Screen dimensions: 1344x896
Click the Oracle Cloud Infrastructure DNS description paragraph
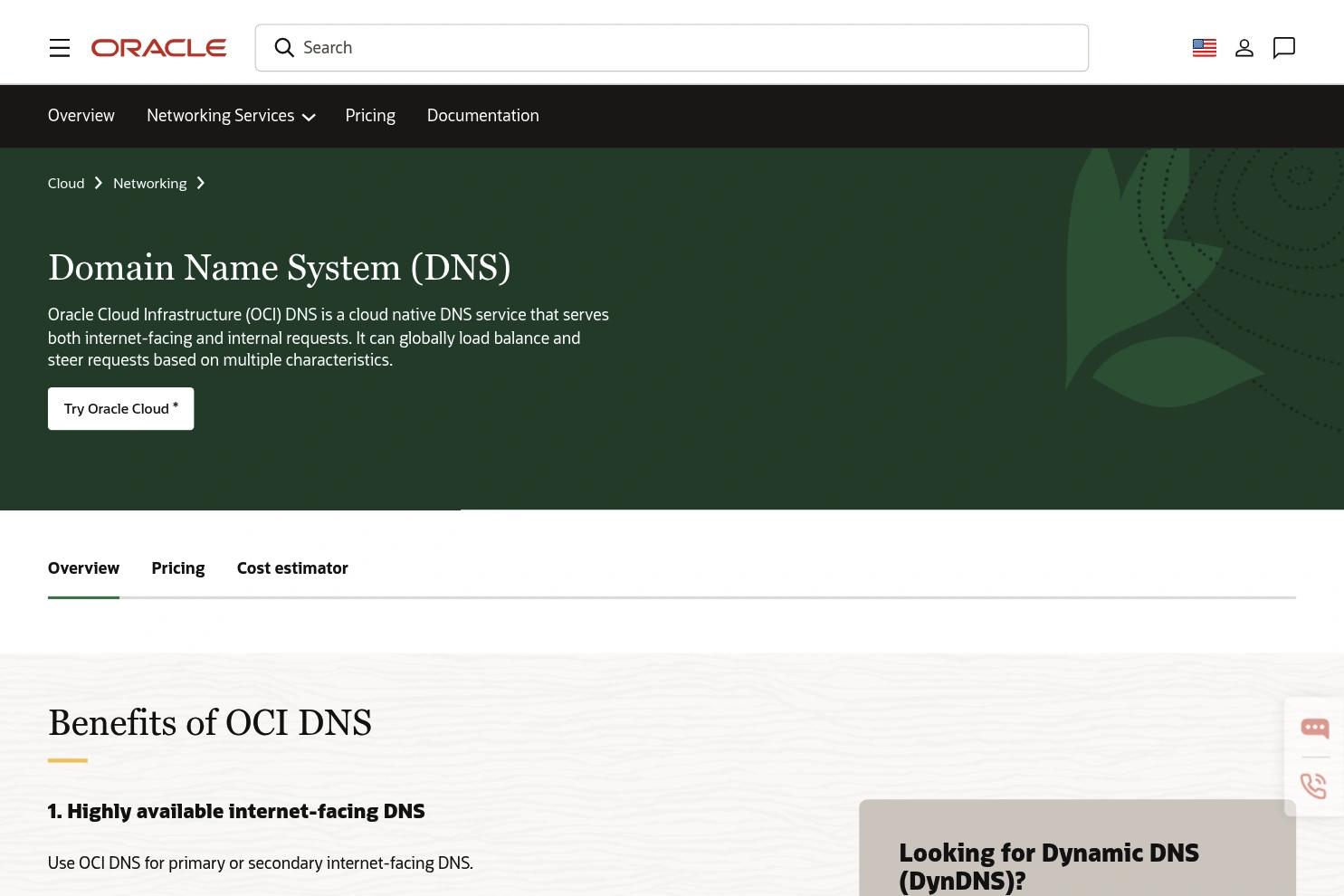click(329, 338)
